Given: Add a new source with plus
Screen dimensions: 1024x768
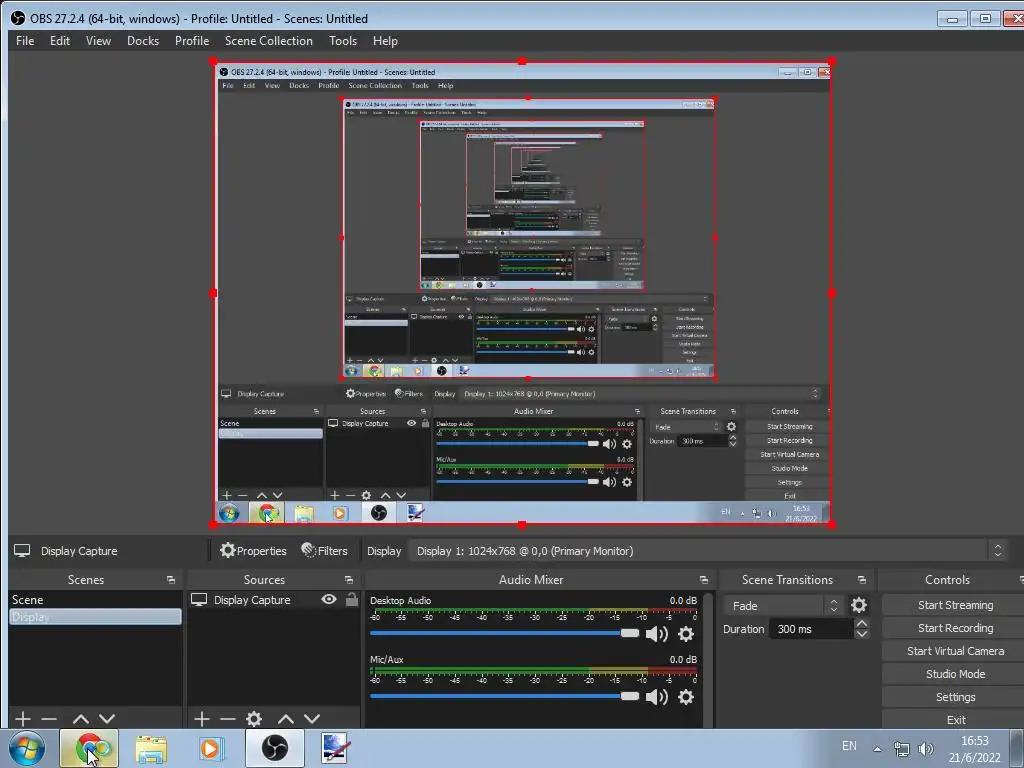Looking at the screenshot, I should (x=202, y=719).
